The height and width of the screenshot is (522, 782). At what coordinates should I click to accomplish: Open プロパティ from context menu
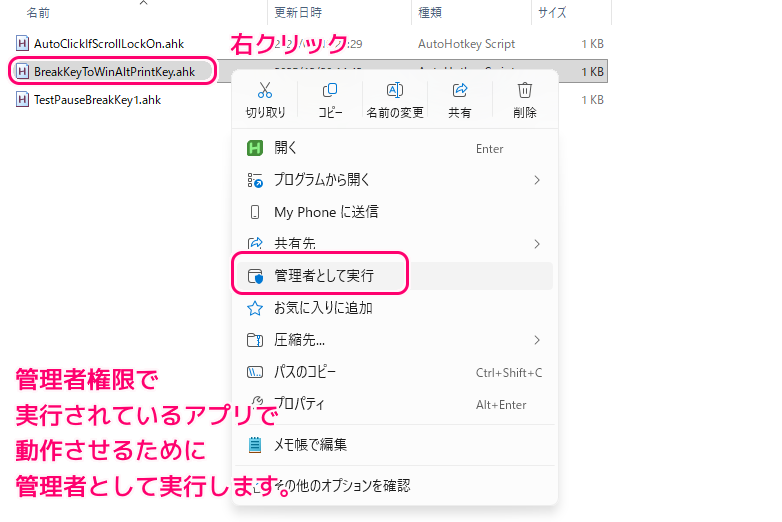coord(394,404)
